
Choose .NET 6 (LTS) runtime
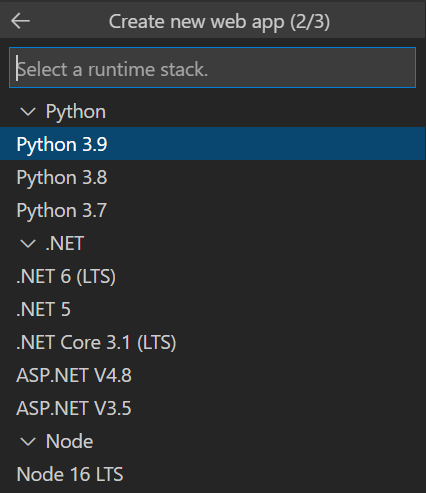(x=213, y=276)
